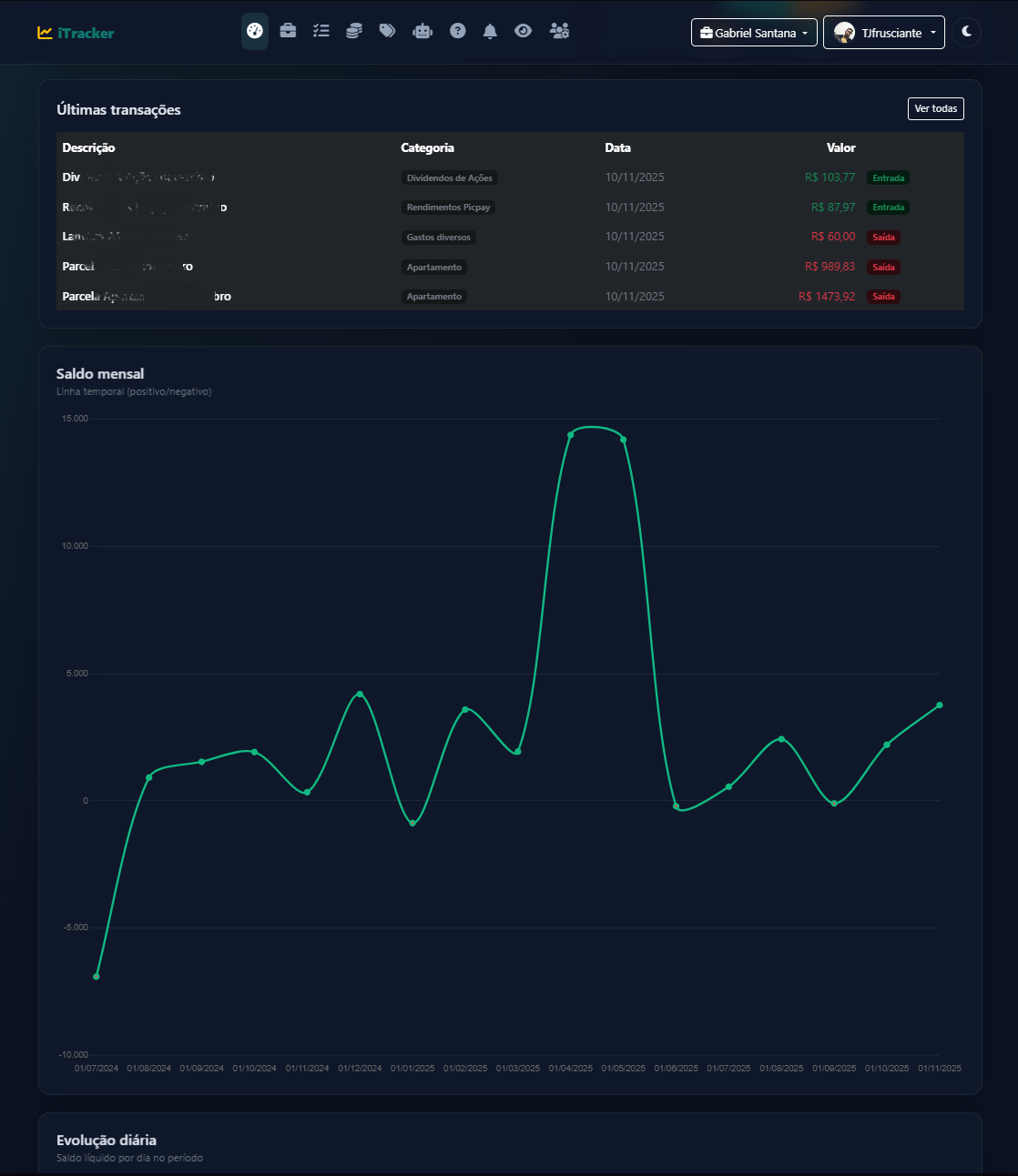Screen dimensions: 1018x1176
Task: Click the iTracker logo
Action: 76,32
